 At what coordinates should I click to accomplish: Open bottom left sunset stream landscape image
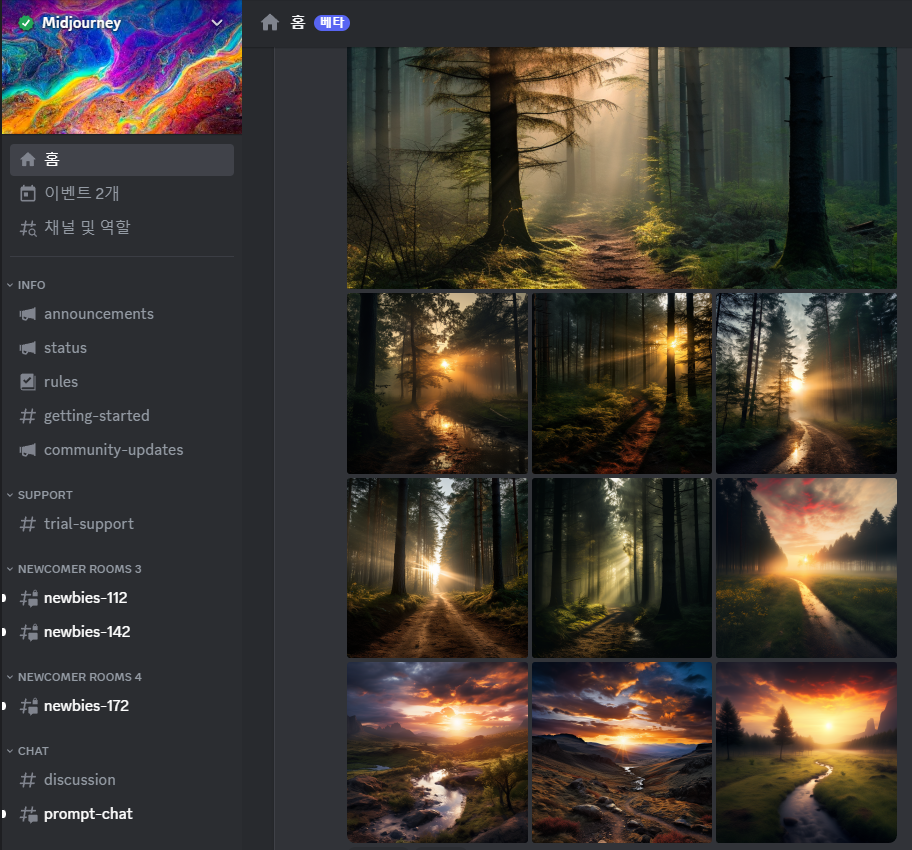437,752
